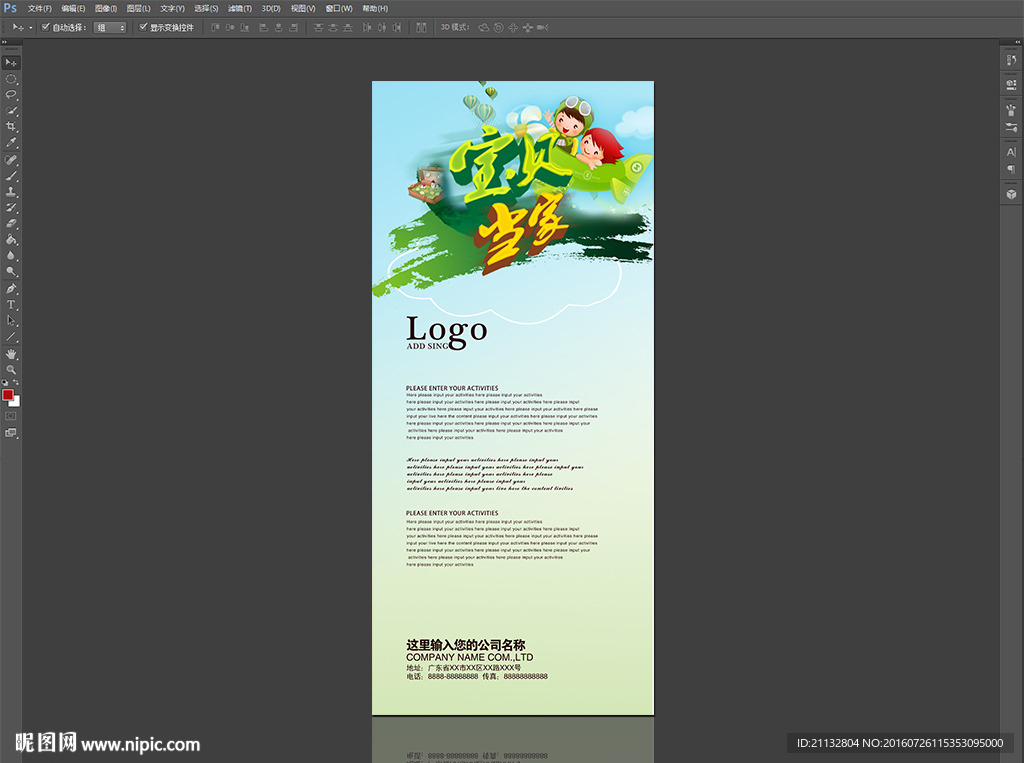This screenshot has height=763, width=1024.
Task: Select the Crop tool
Action: click(12, 127)
